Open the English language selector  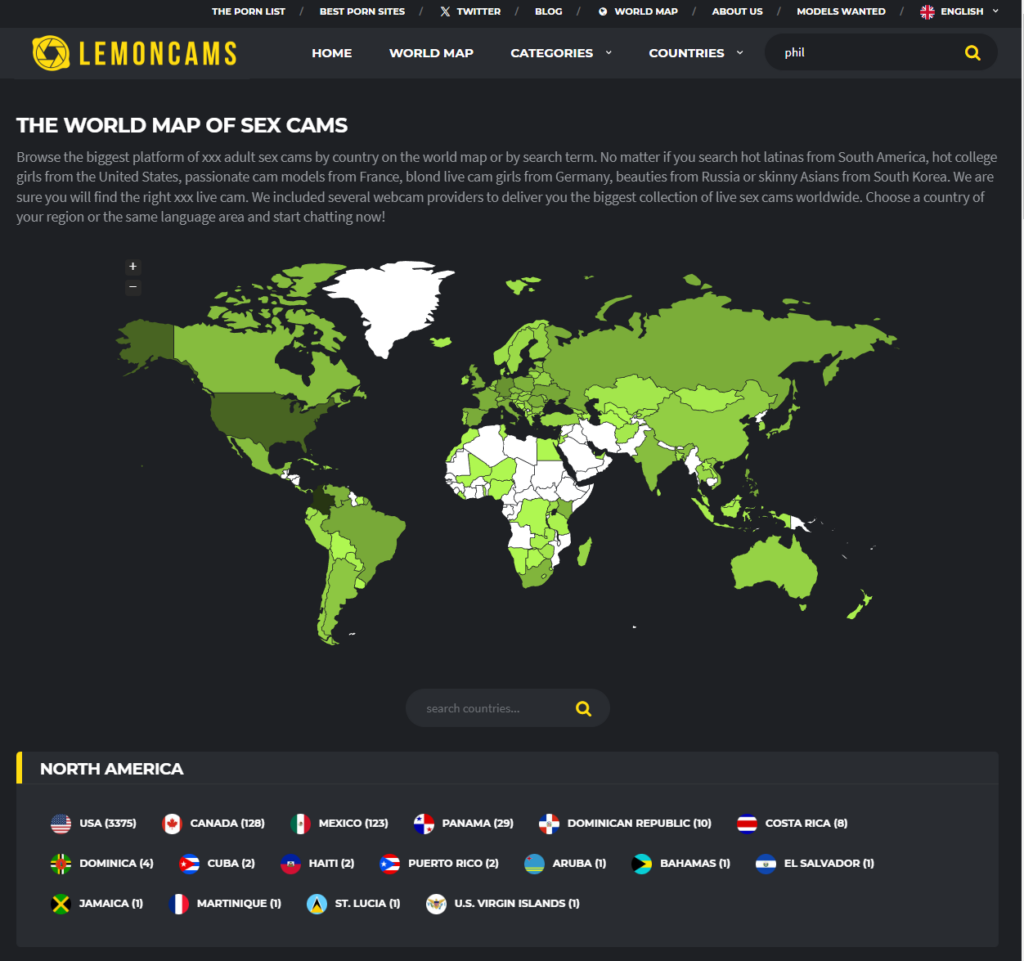tap(959, 12)
